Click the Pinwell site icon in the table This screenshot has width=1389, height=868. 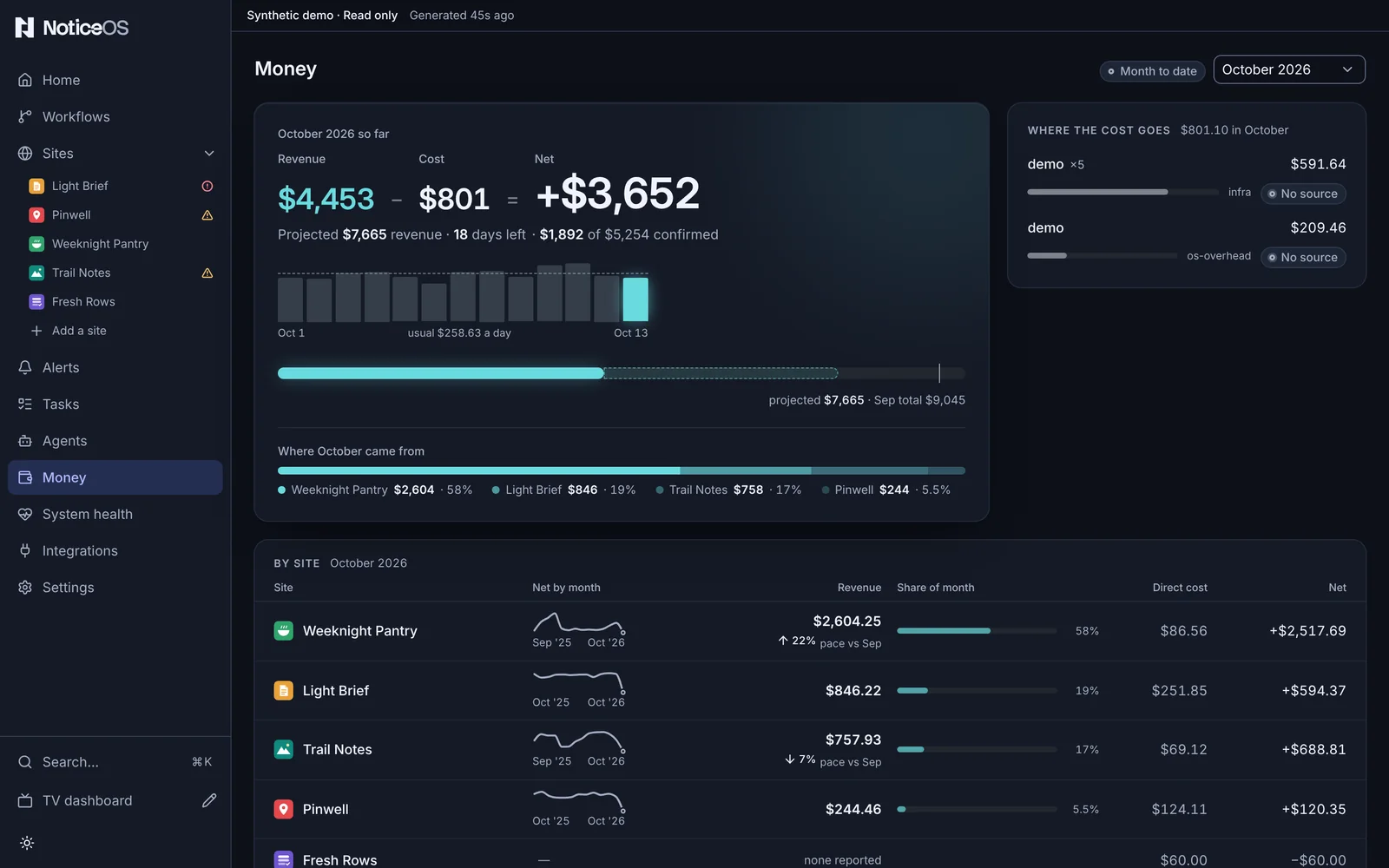(283, 809)
